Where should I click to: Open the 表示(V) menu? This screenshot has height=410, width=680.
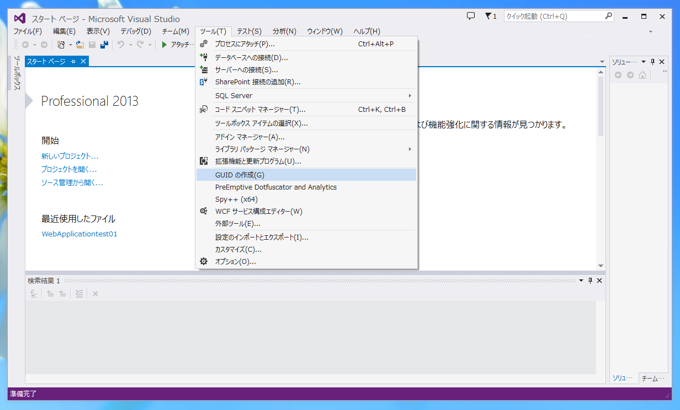pyautogui.click(x=98, y=31)
